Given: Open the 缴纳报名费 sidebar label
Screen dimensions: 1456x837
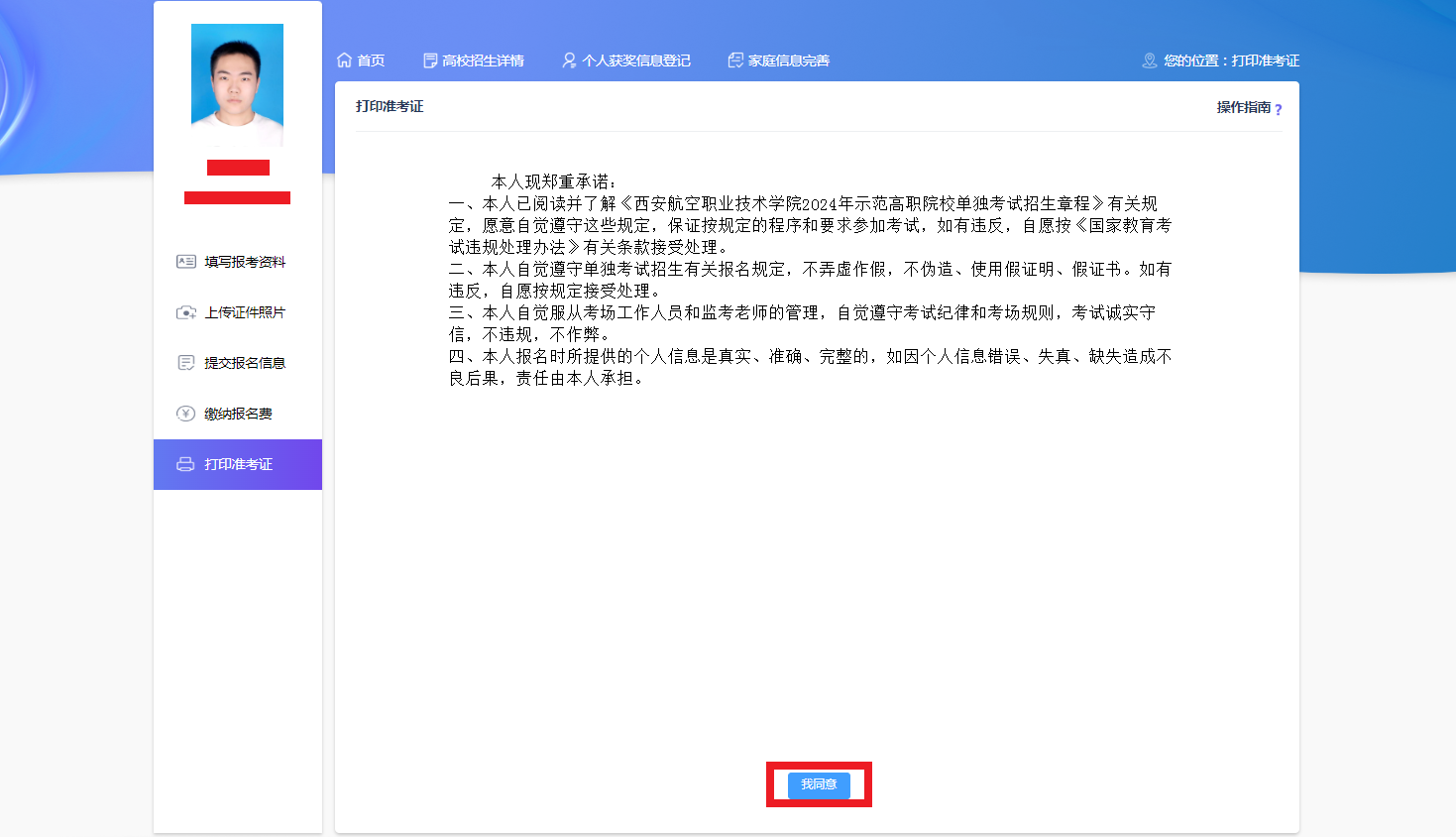Looking at the screenshot, I should 238,414.
